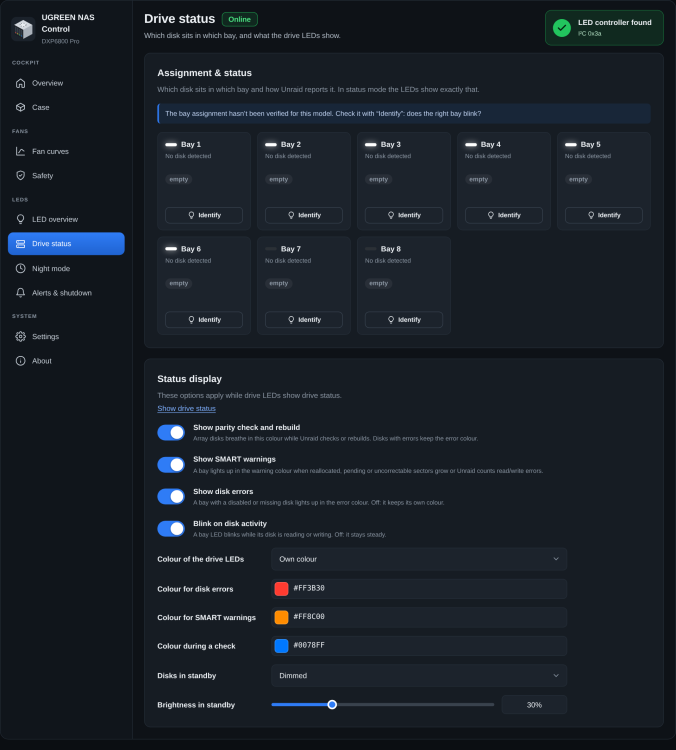Click the empty tag in Bay 1
This screenshot has width=676, height=750.
179,179
